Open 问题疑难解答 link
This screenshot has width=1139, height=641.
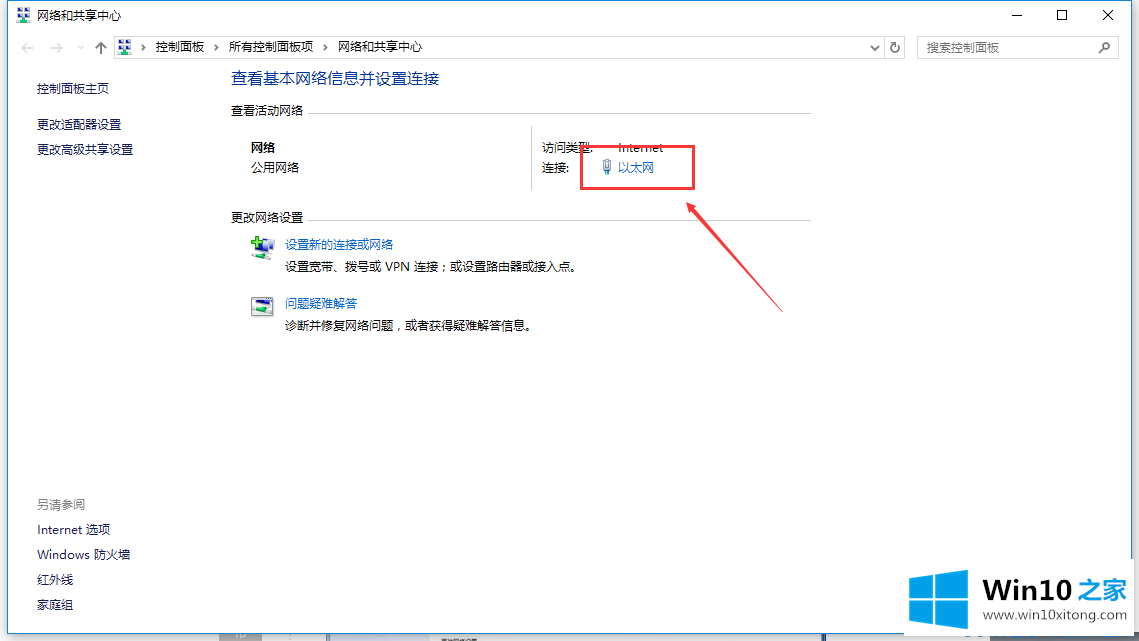pos(321,304)
